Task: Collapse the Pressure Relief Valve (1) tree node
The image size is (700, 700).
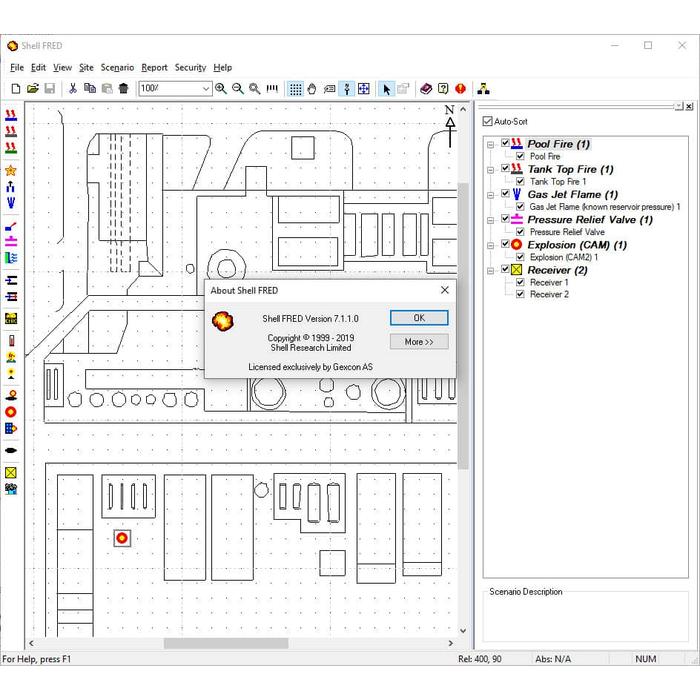Action: coord(491,221)
